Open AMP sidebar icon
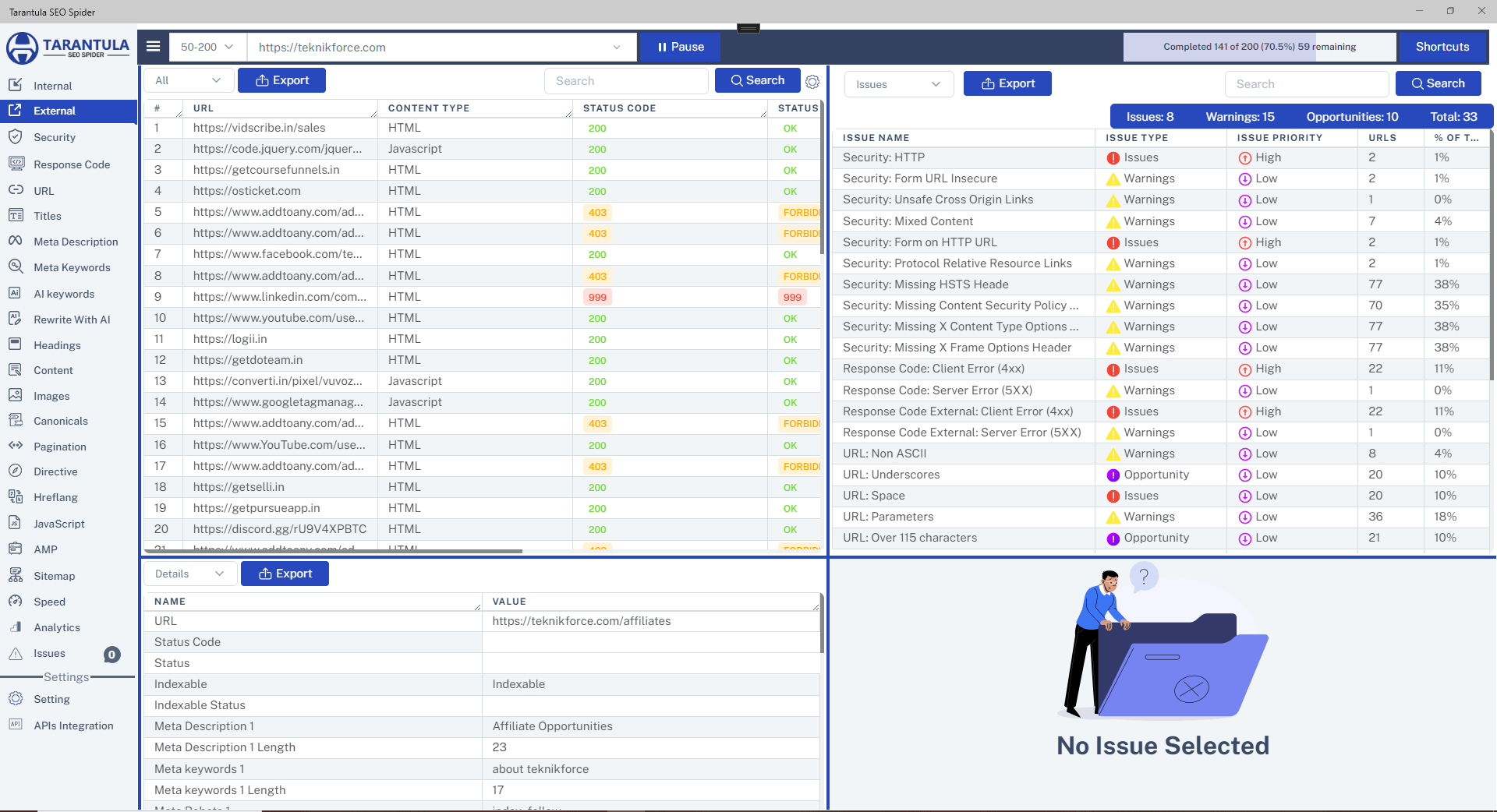This screenshot has height=812, width=1497. point(16,549)
